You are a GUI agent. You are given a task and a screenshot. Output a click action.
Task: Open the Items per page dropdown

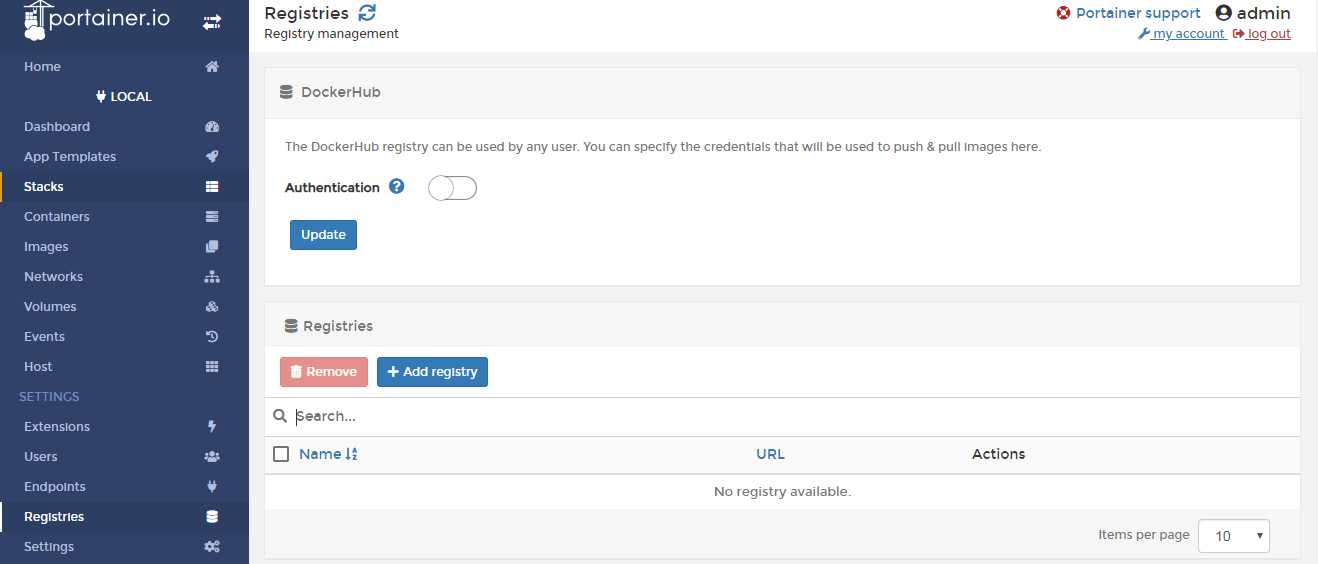(x=1234, y=536)
